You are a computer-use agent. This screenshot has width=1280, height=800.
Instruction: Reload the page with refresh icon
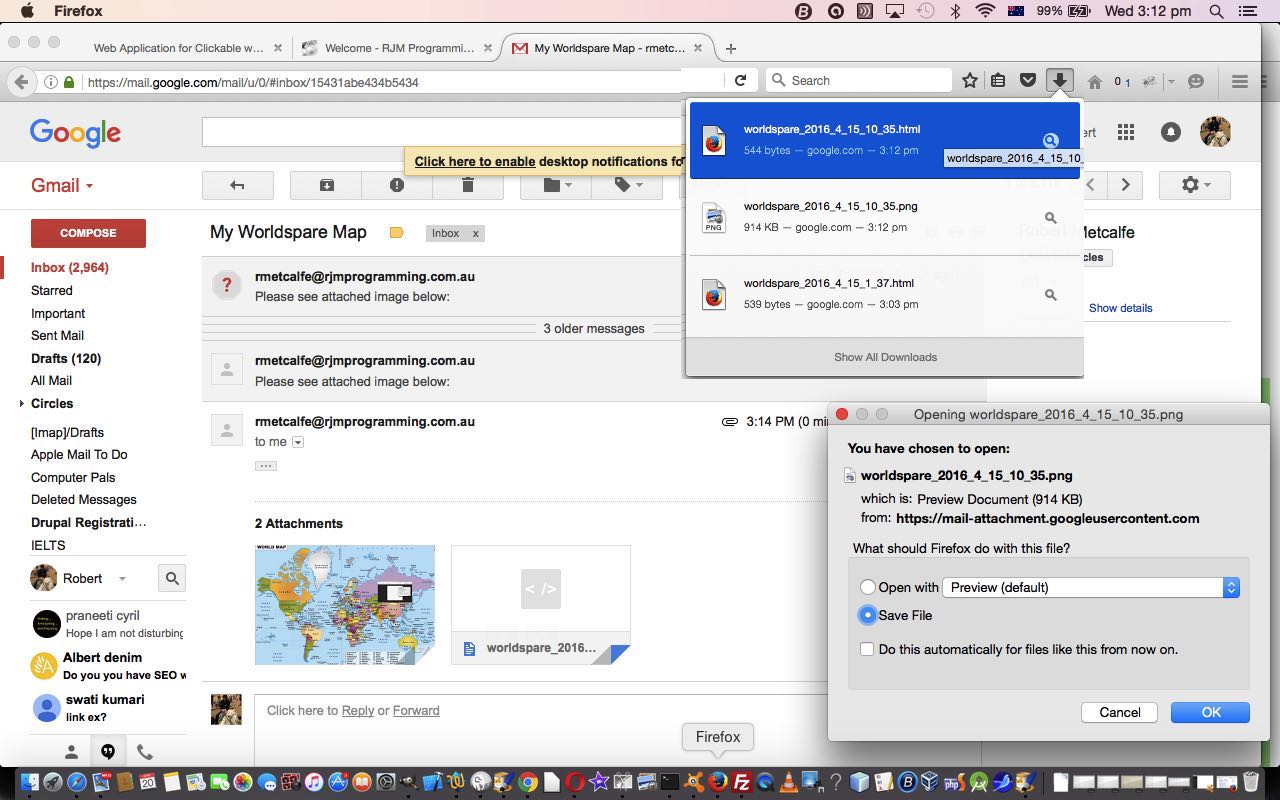740,81
